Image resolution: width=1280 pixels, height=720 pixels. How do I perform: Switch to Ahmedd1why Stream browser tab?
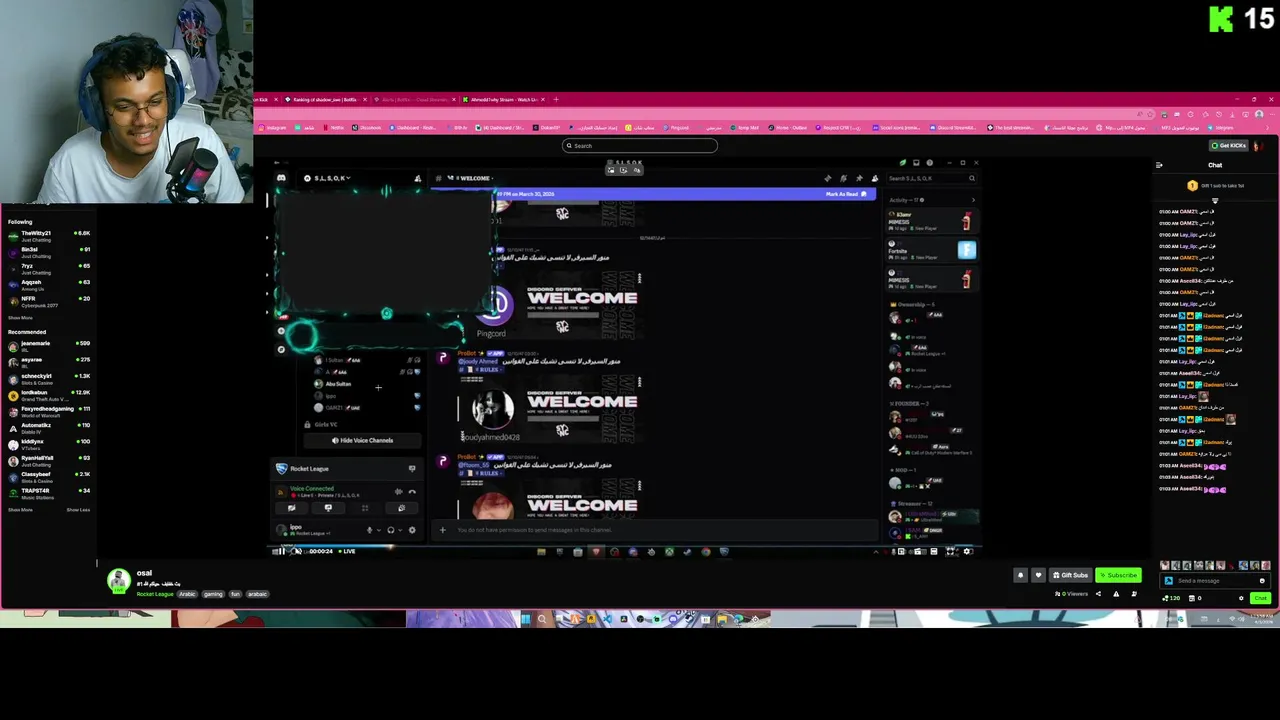[x=505, y=99]
